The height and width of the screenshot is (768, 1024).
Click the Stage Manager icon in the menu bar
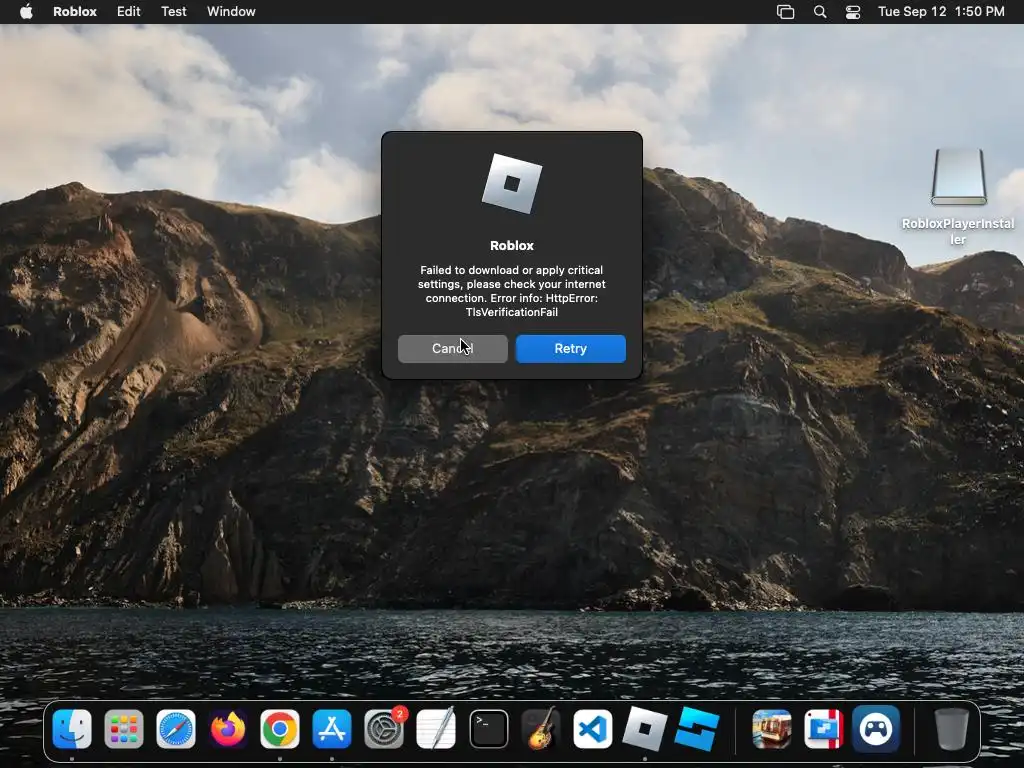pyautogui.click(x=785, y=12)
